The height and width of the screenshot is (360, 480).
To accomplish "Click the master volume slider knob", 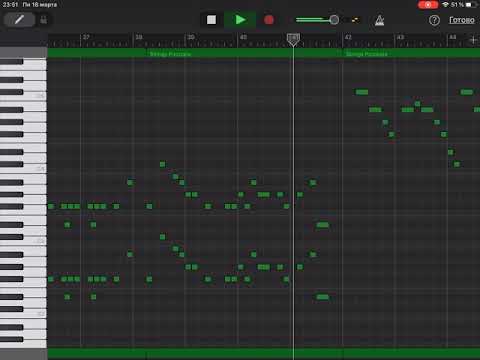I will pyautogui.click(x=334, y=20).
